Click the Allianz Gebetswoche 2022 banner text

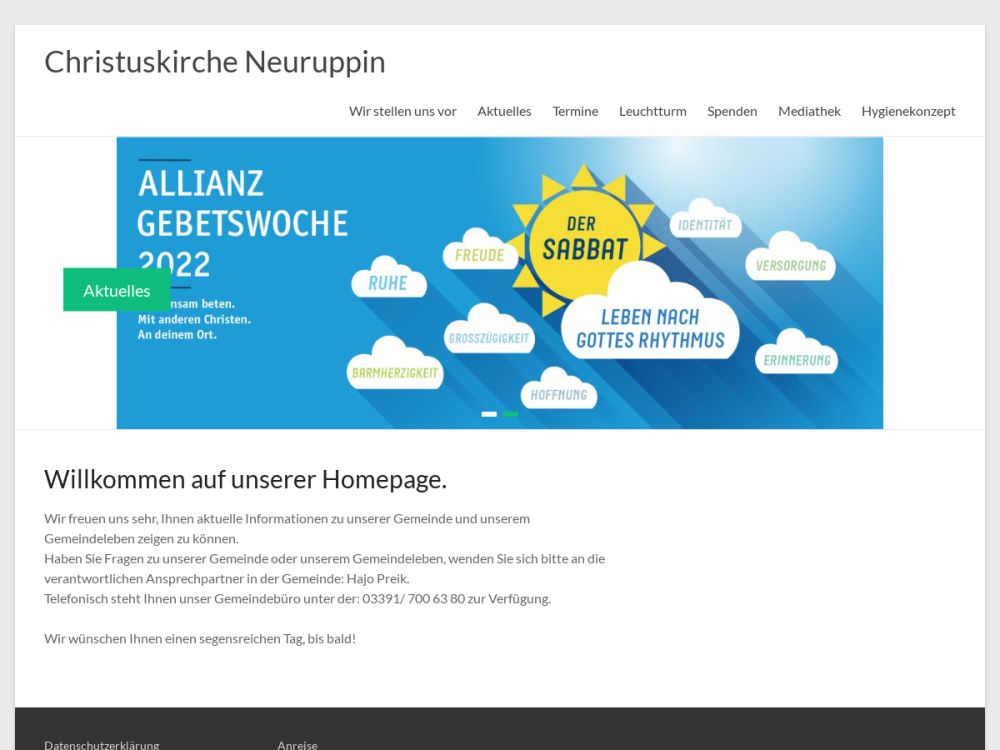point(243,223)
